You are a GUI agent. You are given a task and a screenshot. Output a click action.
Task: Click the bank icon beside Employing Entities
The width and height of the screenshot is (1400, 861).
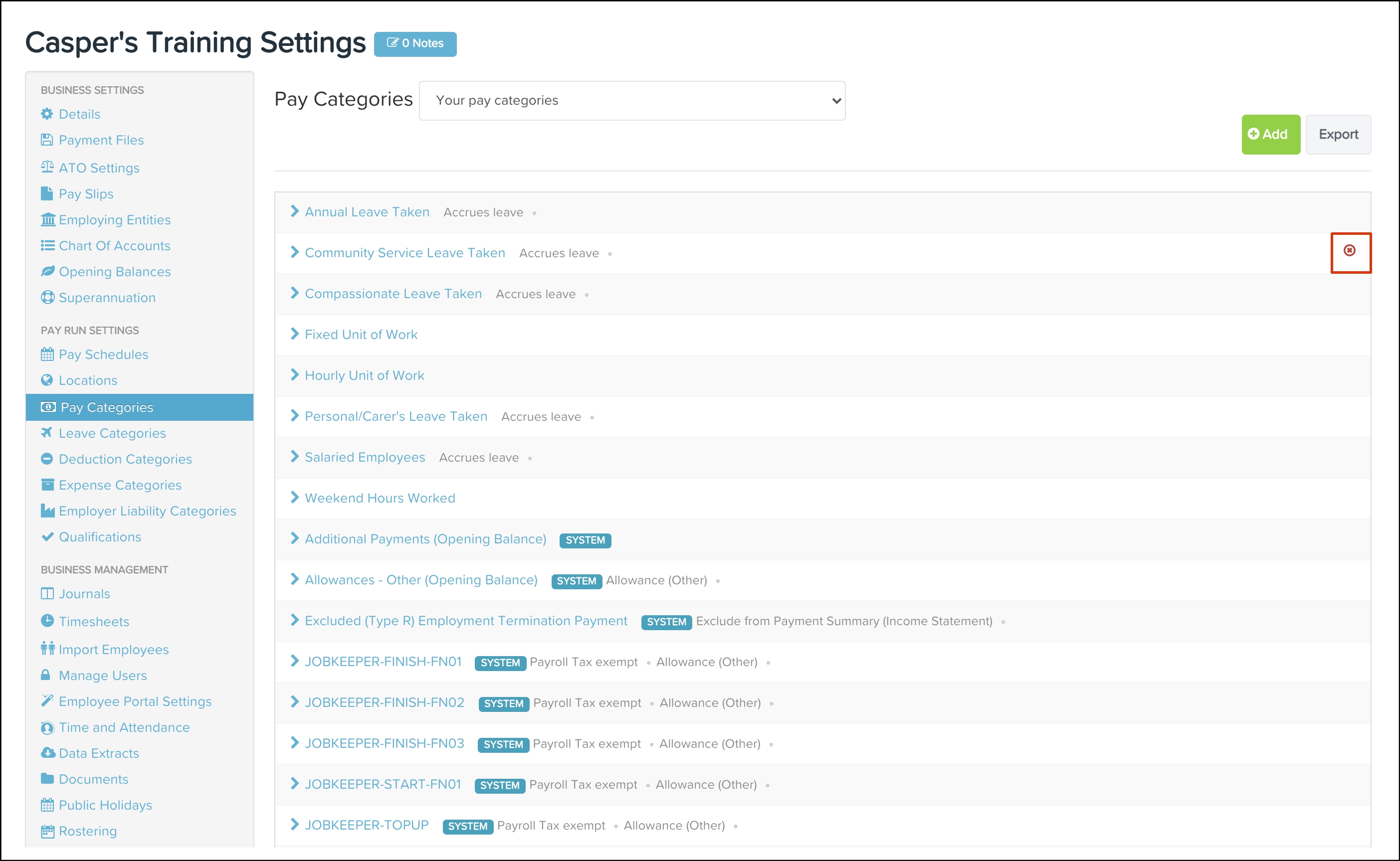pos(48,219)
